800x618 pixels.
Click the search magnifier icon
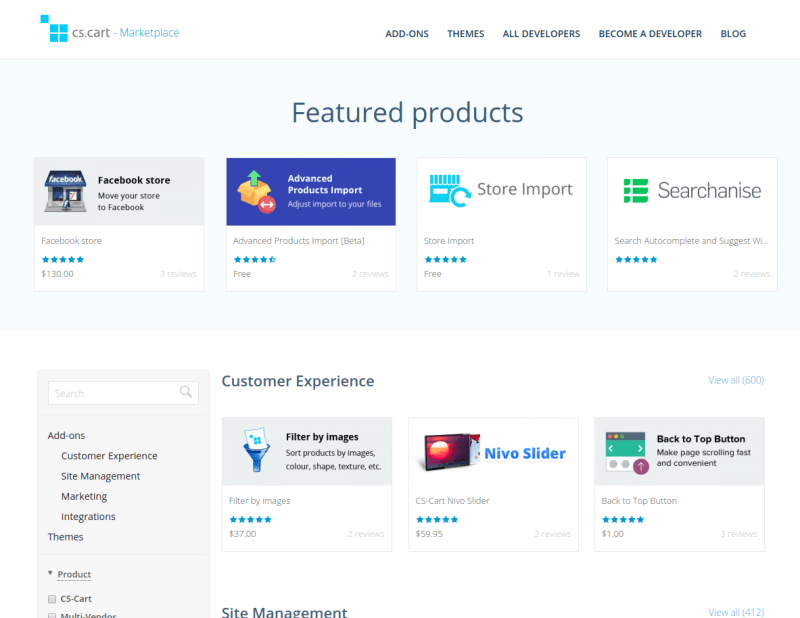click(186, 392)
